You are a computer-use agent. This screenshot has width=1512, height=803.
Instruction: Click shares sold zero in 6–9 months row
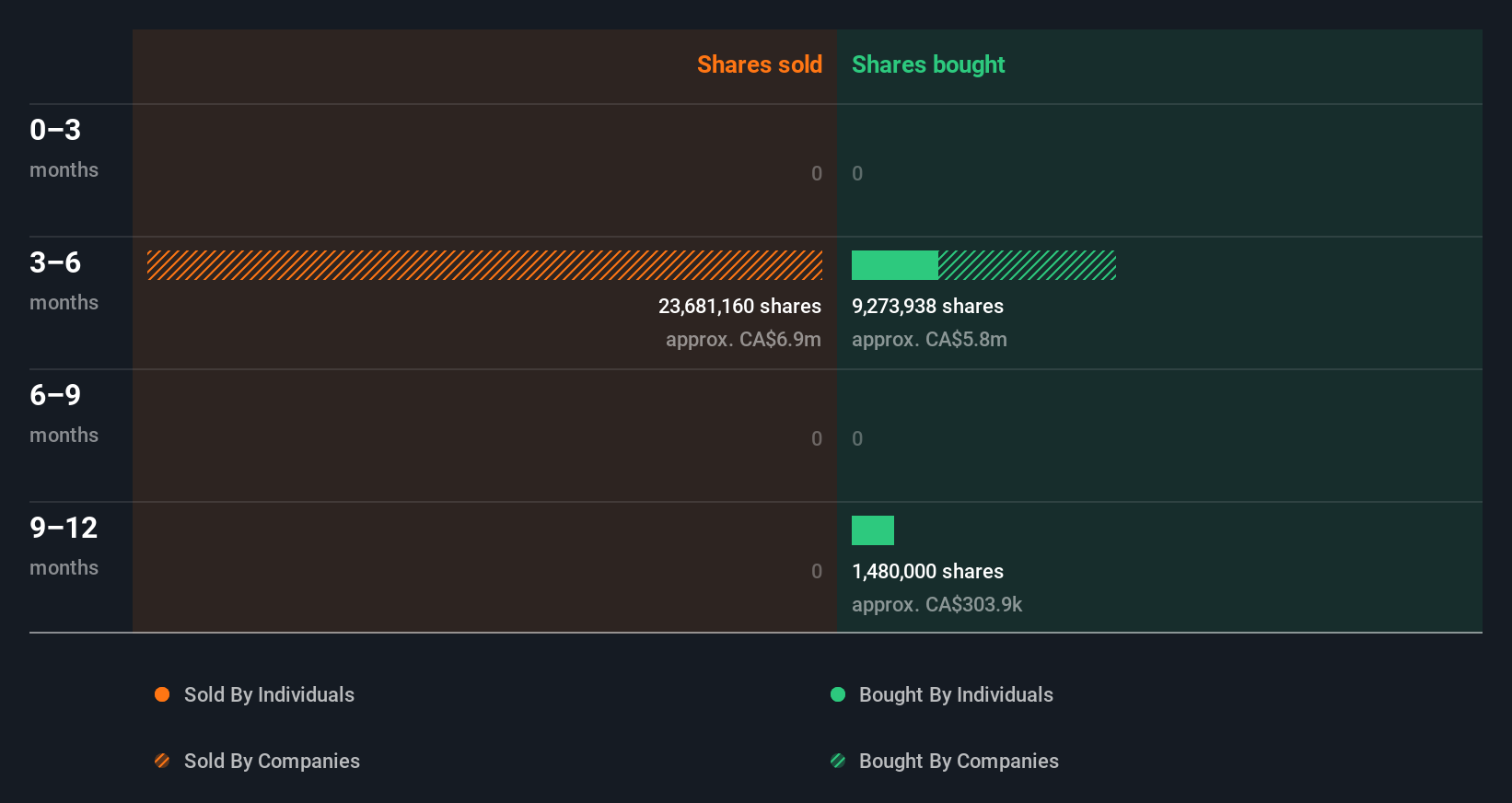click(x=817, y=438)
